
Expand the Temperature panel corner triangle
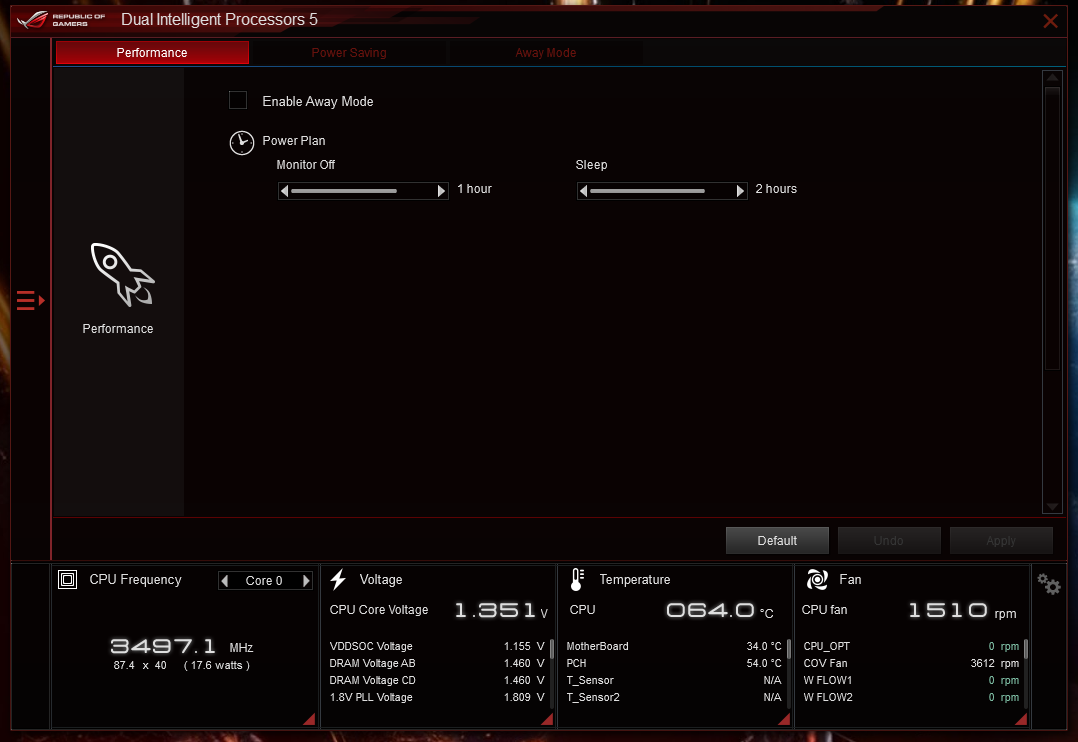coord(784,719)
